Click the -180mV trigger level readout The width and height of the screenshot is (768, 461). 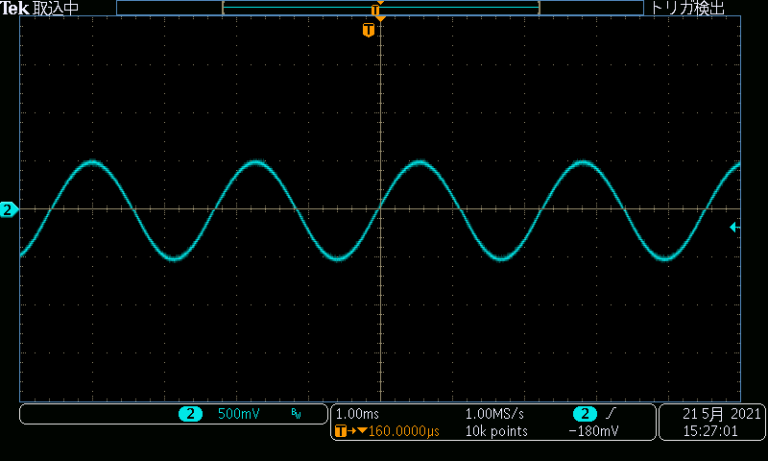pos(592,431)
